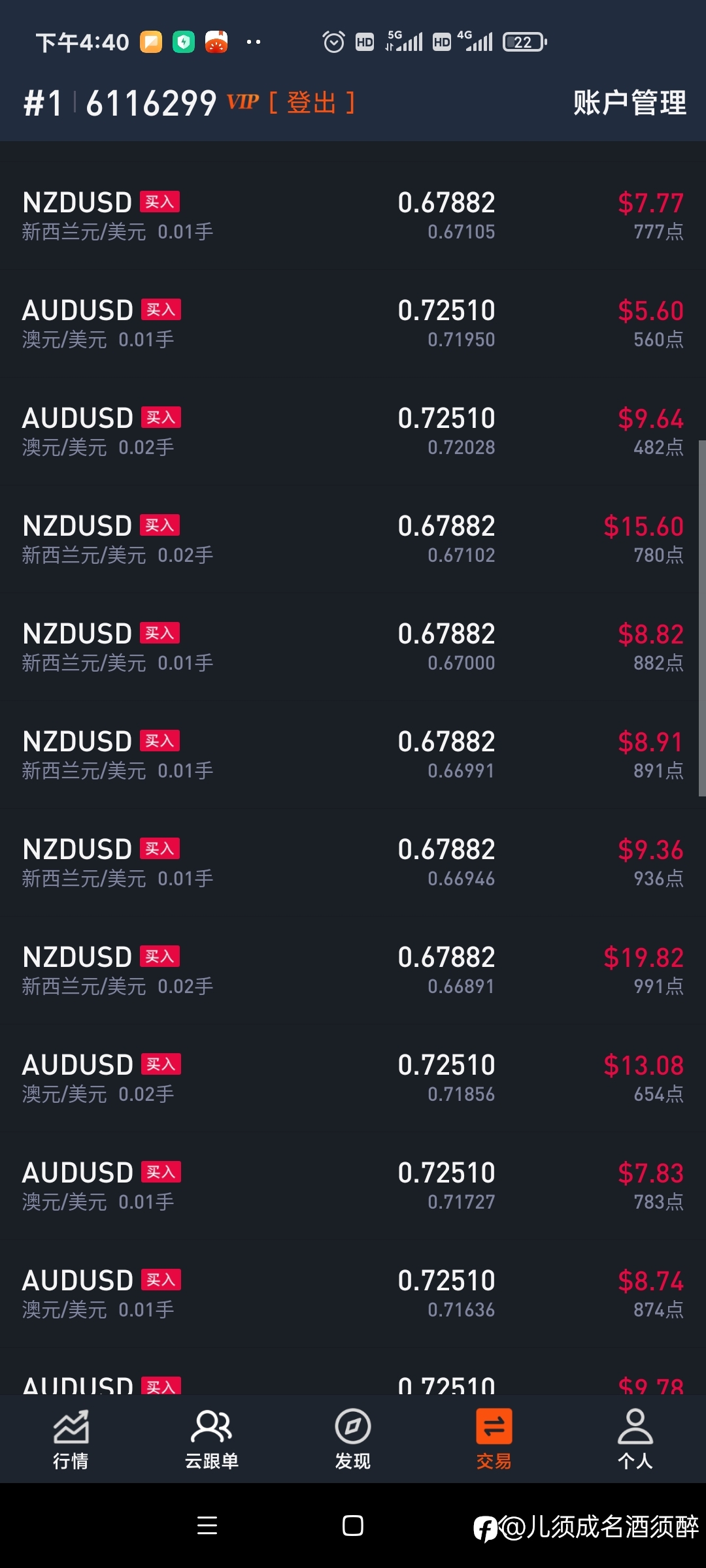The image size is (706, 1568).
Task: Click the 登出 logout link
Action: (312, 103)
